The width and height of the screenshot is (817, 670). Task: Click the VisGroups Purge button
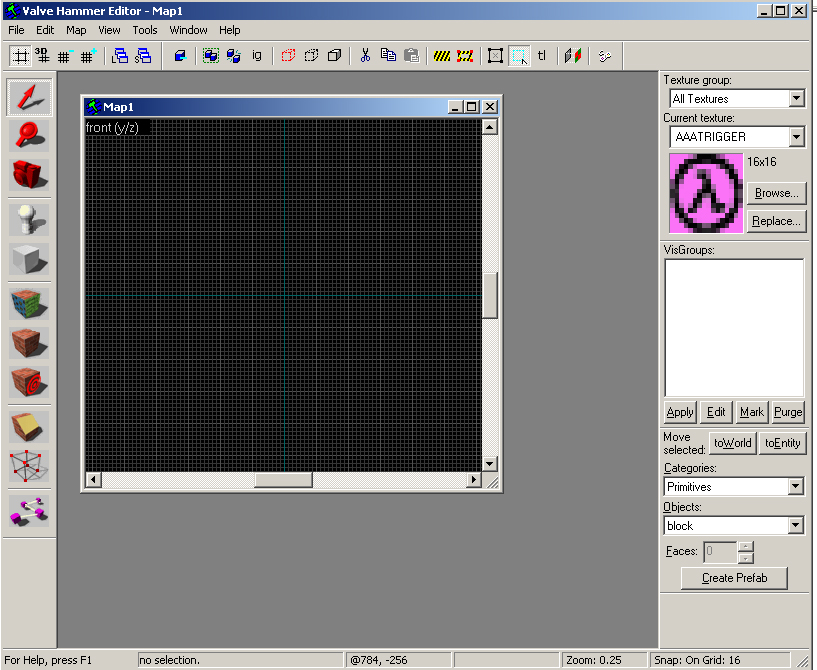788,412
